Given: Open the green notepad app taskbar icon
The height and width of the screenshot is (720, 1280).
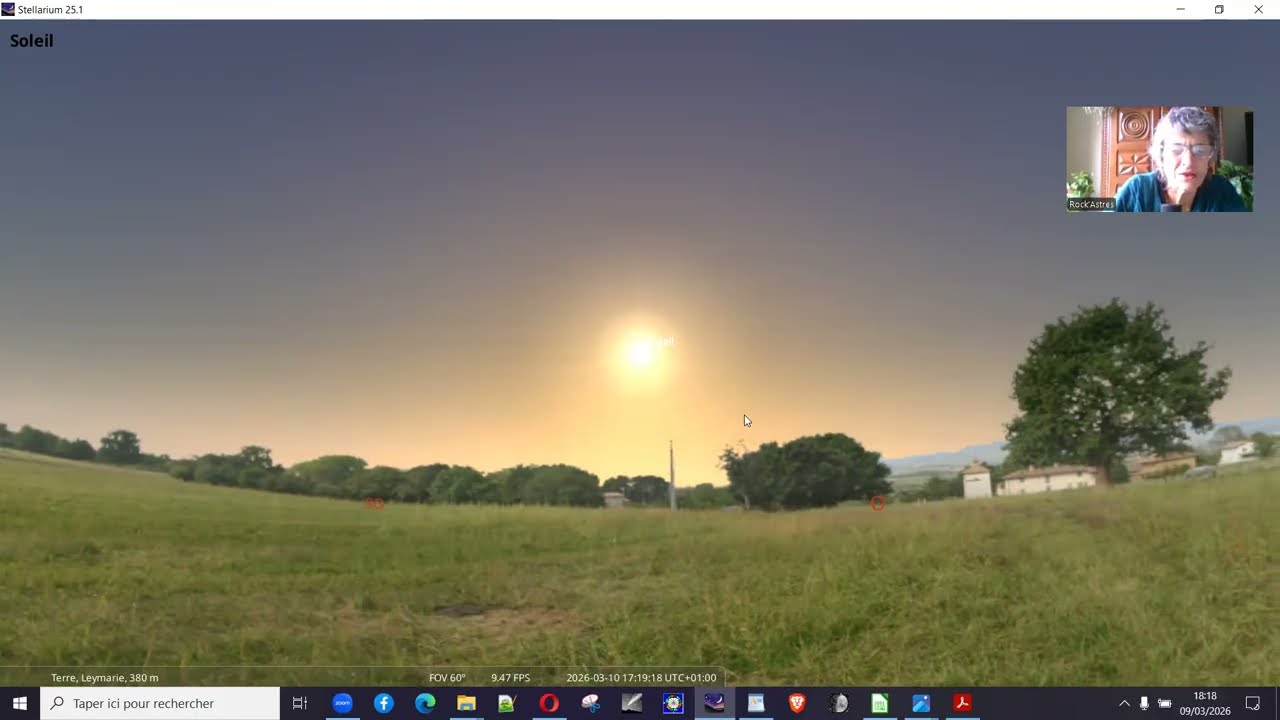Looking at the screenshot, I should coord(507,703).
